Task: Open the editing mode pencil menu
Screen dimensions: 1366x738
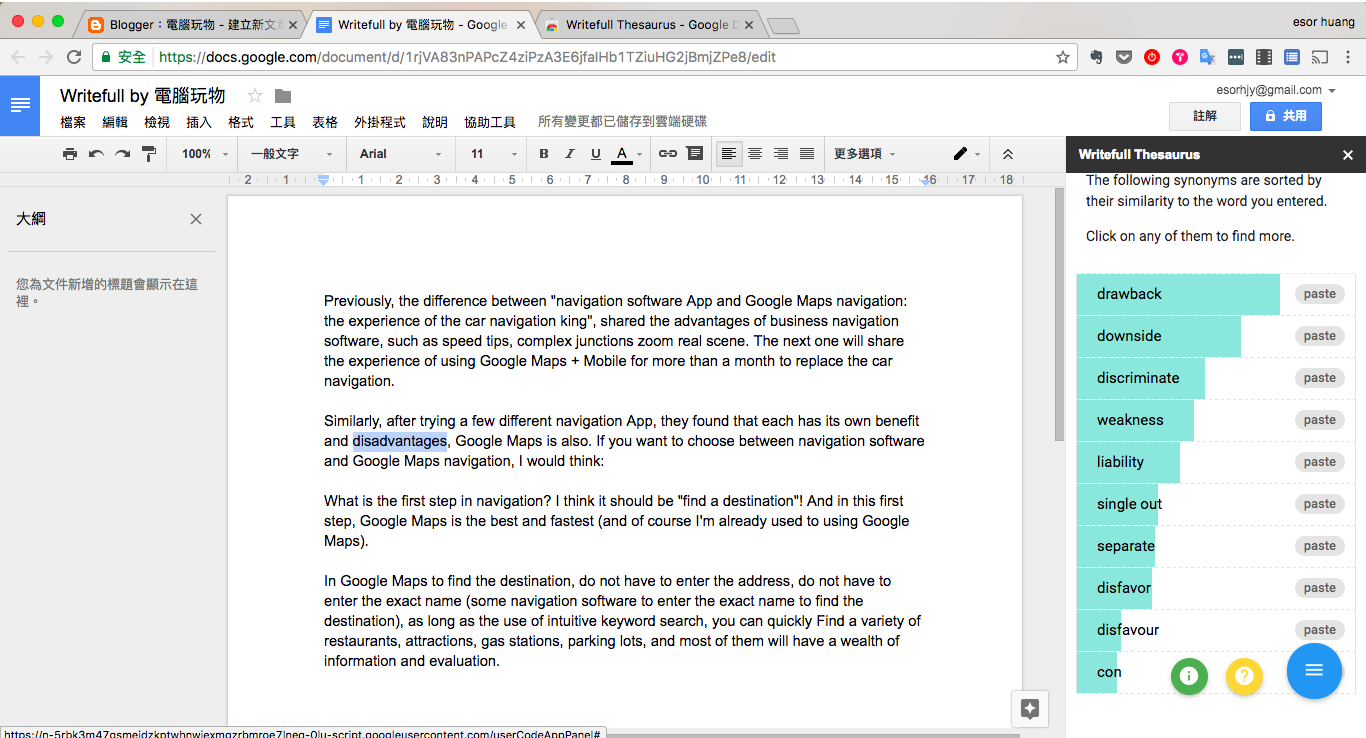Action: pos(965,154)
